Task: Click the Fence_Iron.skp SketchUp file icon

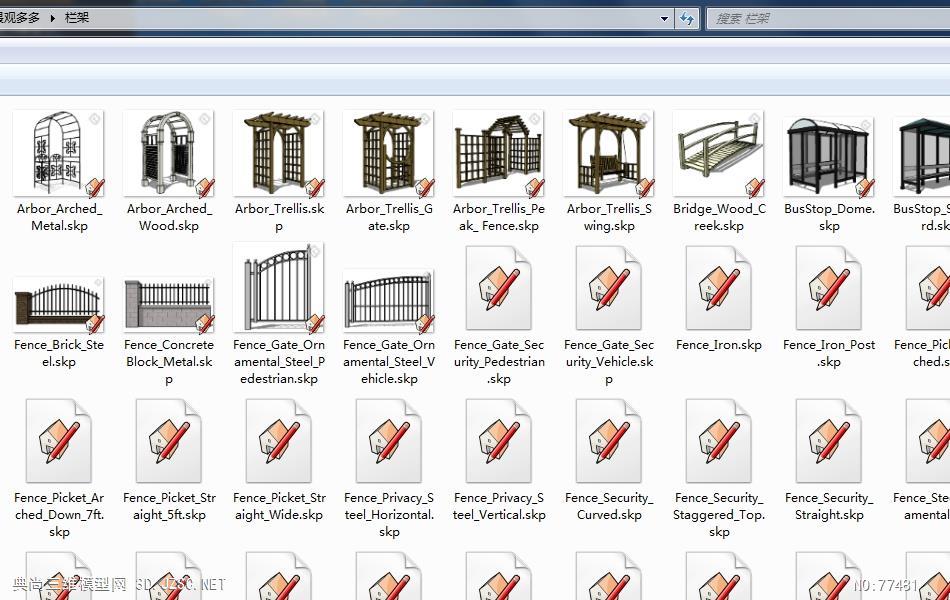Action: coord(719,288)
